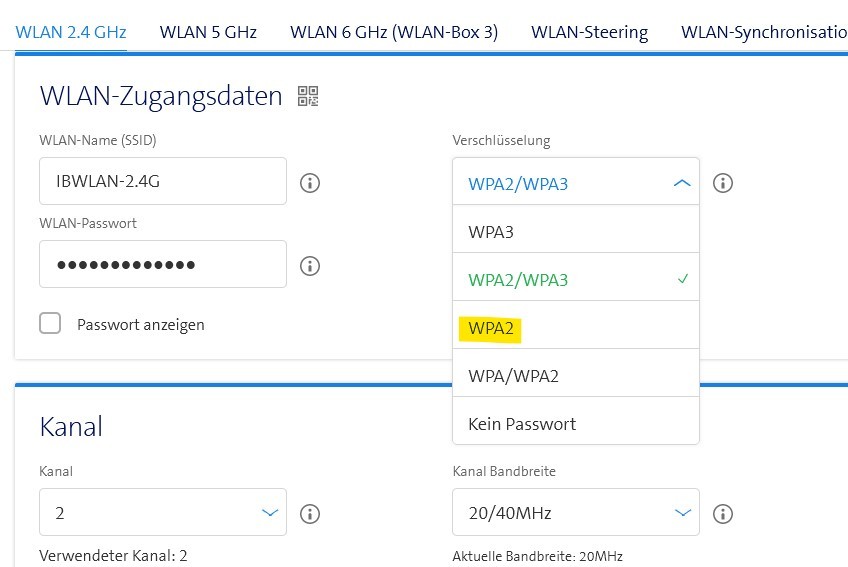This screenshot has height=567, width=848.
Task: Pick the WPA/WPA2 encryption option
Action: pos(575,376)
